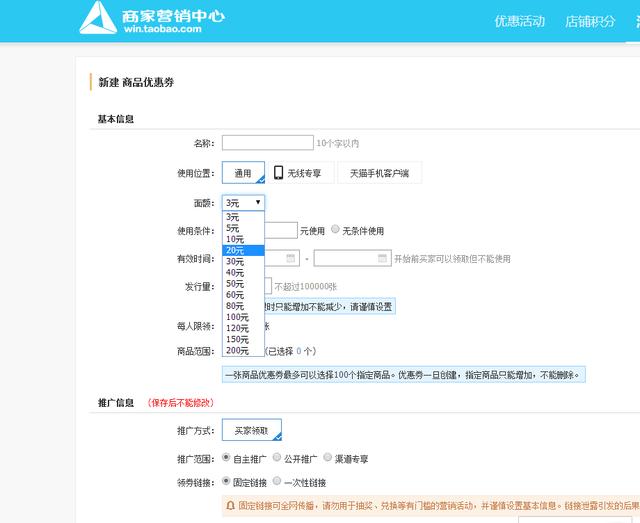
Task: Choose 40元 in the denomination list
Action: click(243, 272)
